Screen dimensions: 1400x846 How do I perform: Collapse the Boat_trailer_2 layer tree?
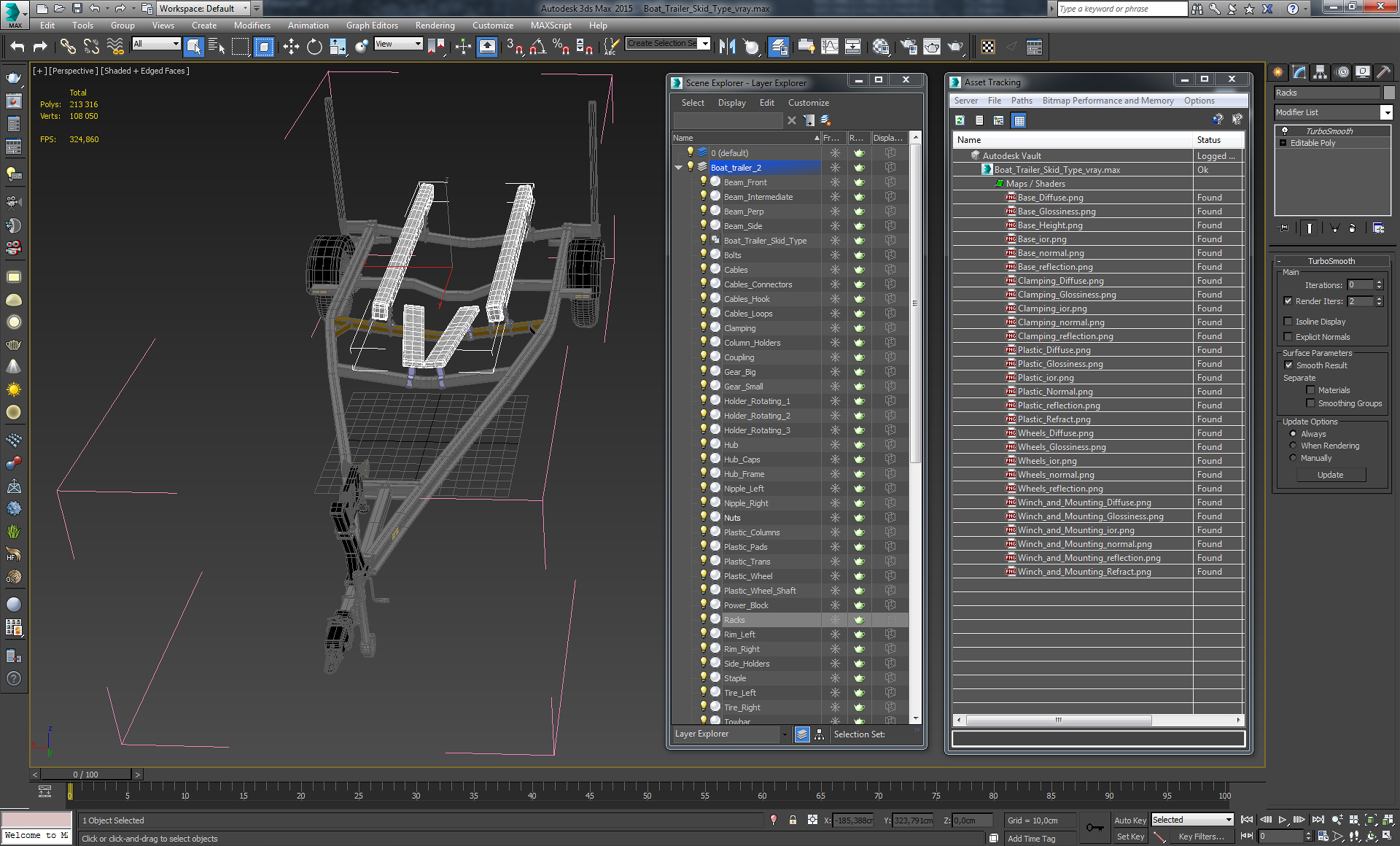(x=678, y=168)
